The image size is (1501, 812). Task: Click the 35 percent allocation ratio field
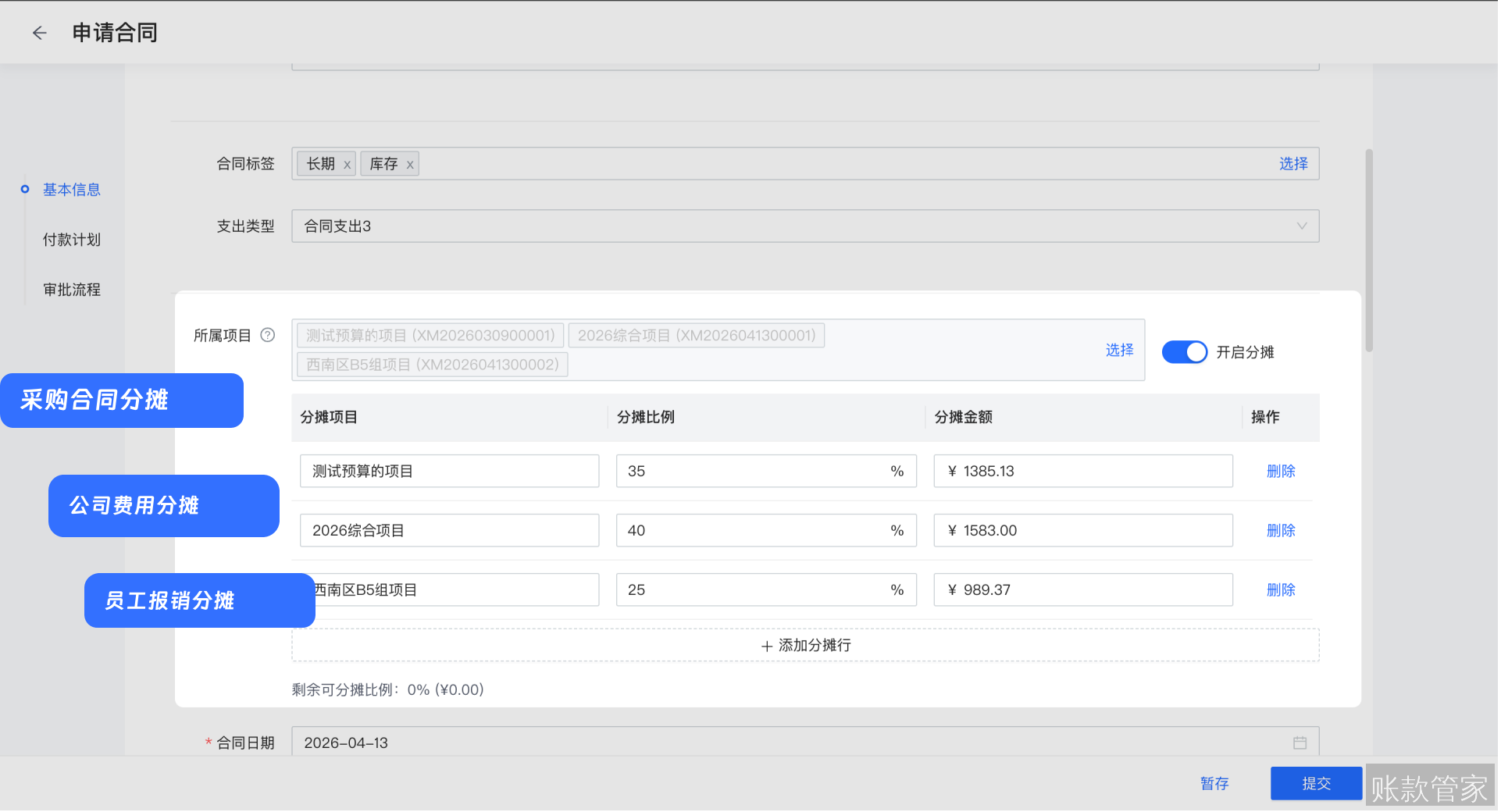(750, 471)
